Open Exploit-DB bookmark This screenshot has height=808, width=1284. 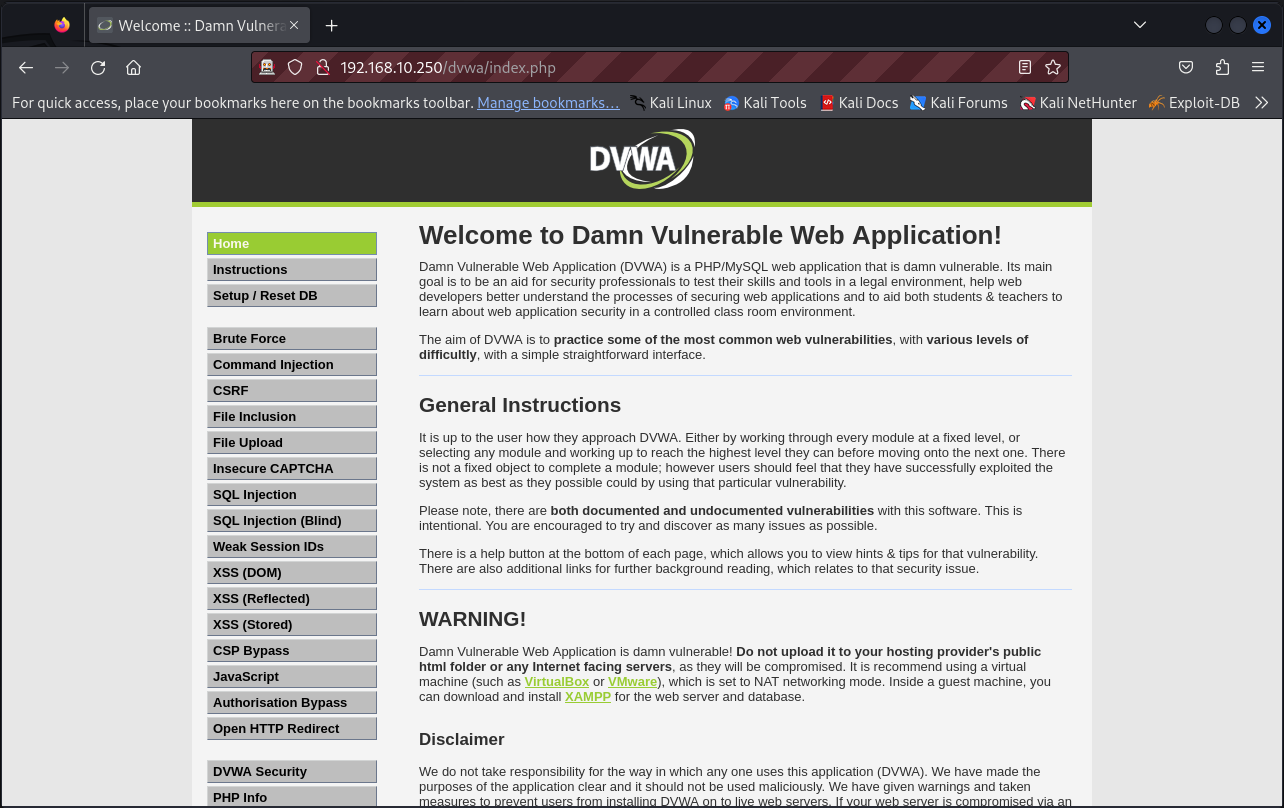(1194, 102)
